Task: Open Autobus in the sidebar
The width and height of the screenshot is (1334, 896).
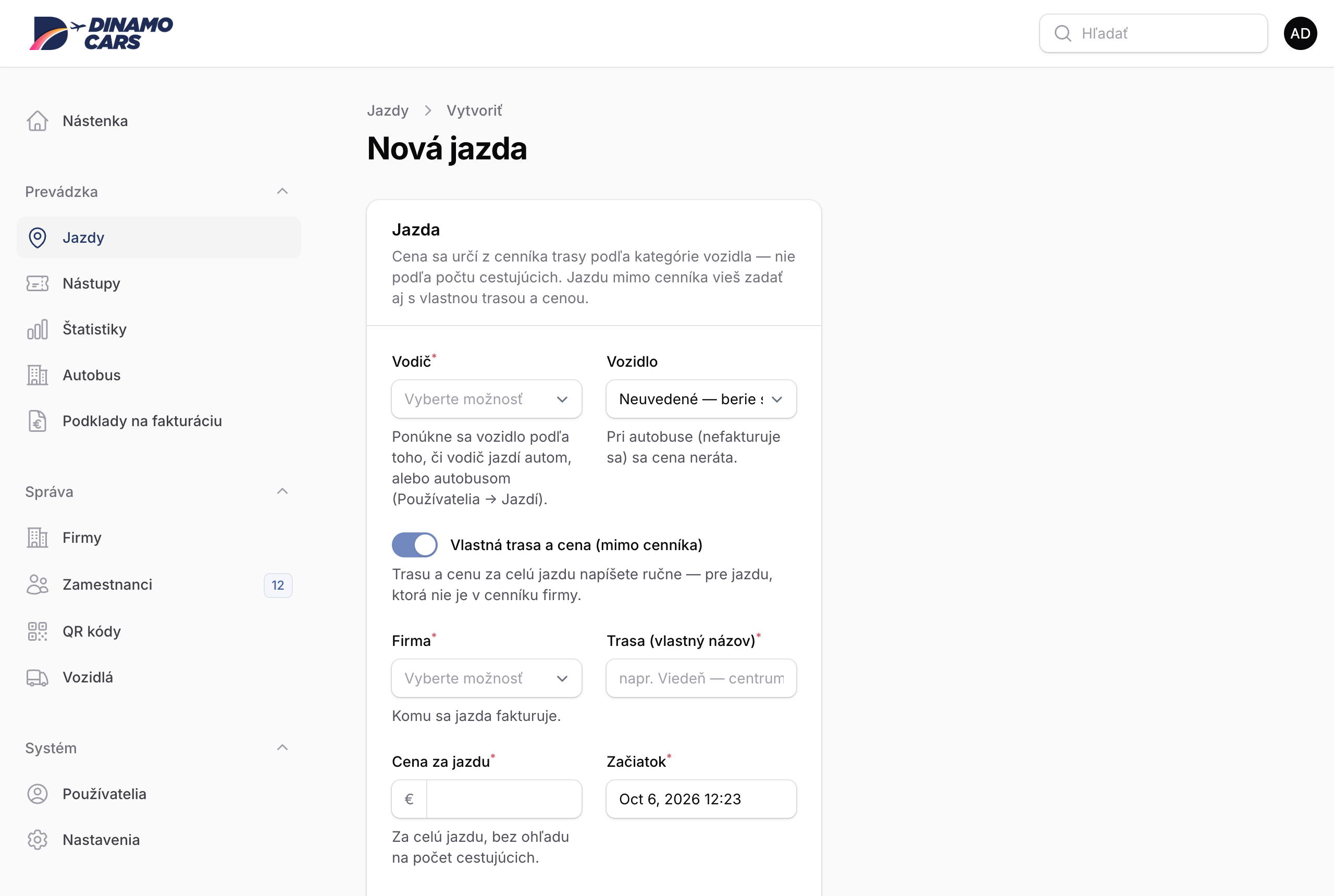Action: [x=159, y=376]
